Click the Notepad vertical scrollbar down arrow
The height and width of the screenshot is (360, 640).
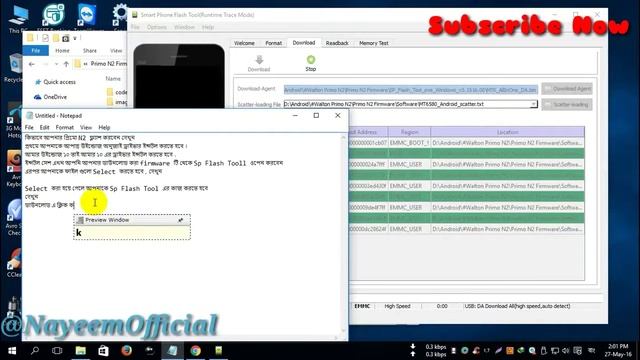point(344,331)
